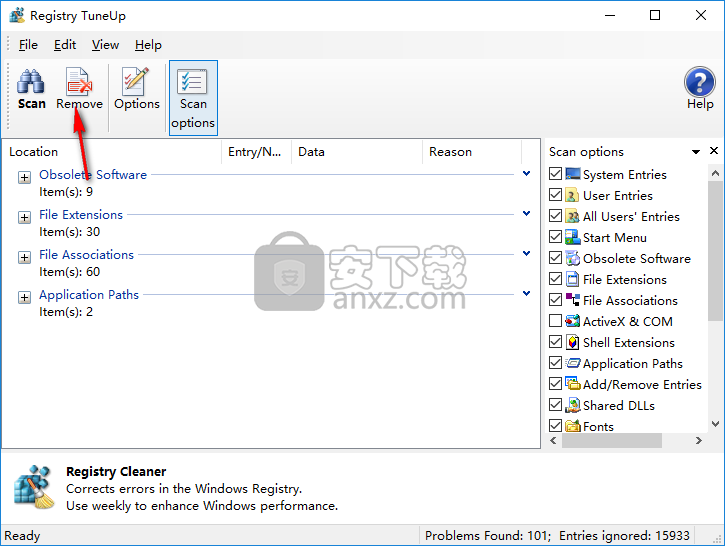
Task: Uncheck the Start Menu checkbox
Action: click(555, 237)
